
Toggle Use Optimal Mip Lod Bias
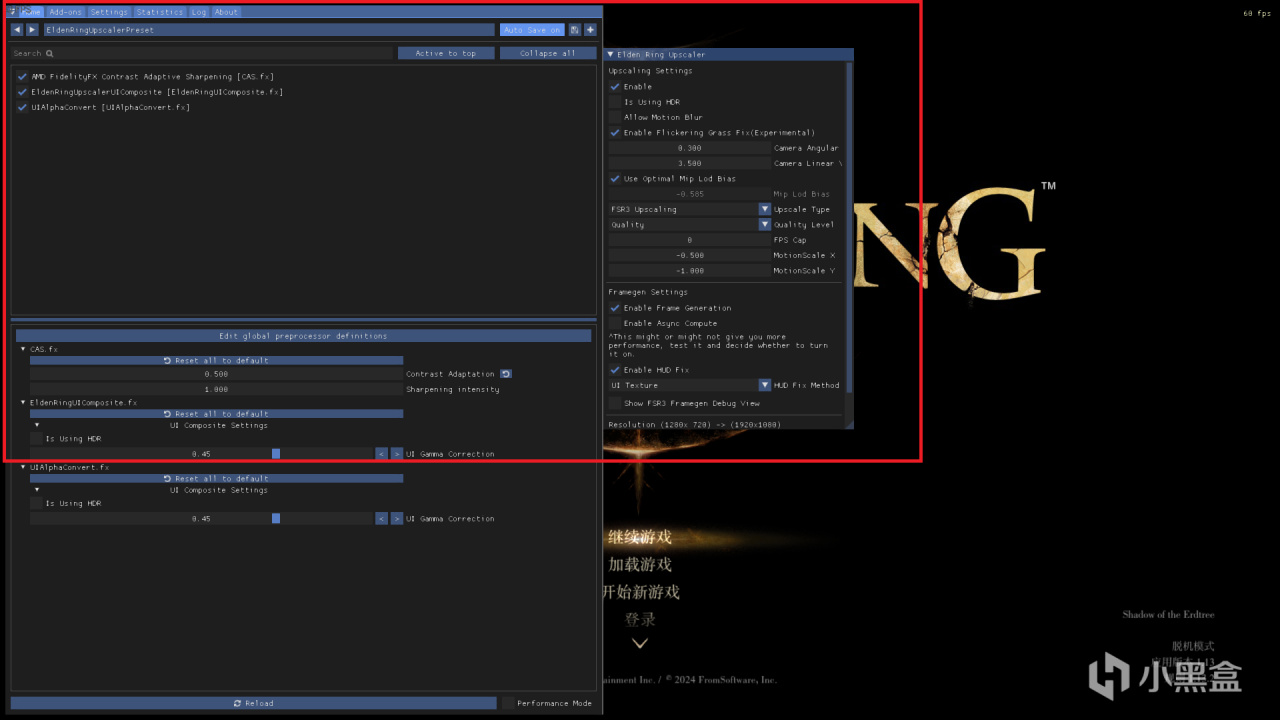click(x=615, y=179)
